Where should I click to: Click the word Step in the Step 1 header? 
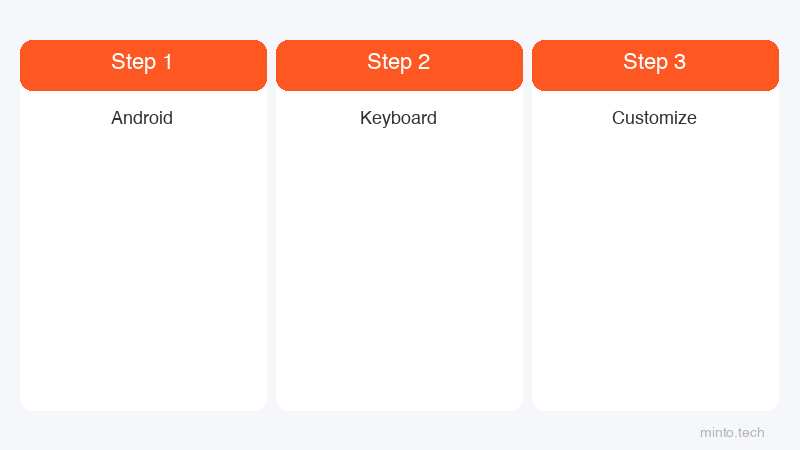tap(134, 62)
